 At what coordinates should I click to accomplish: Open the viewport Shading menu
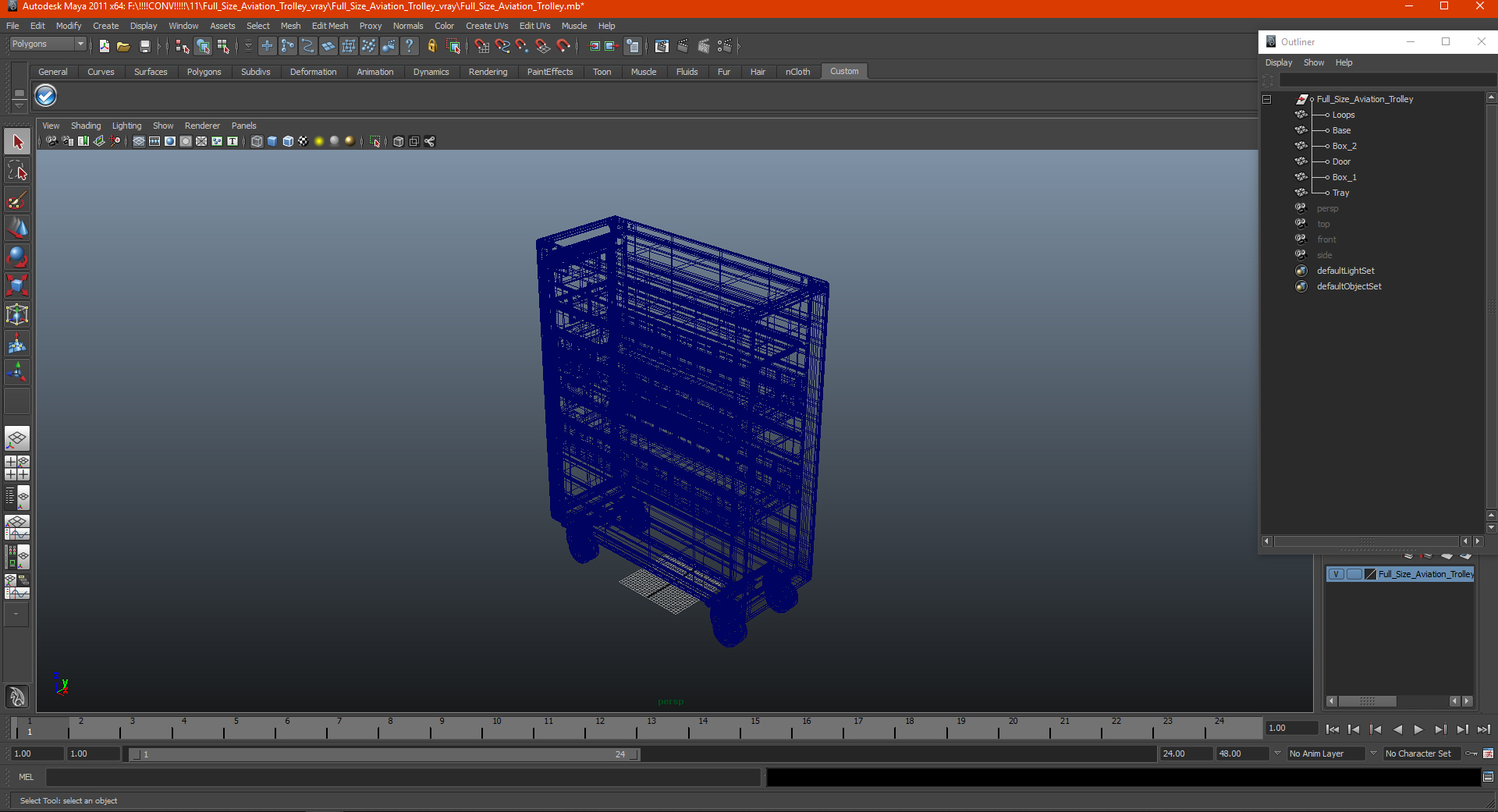pos(86,126)
